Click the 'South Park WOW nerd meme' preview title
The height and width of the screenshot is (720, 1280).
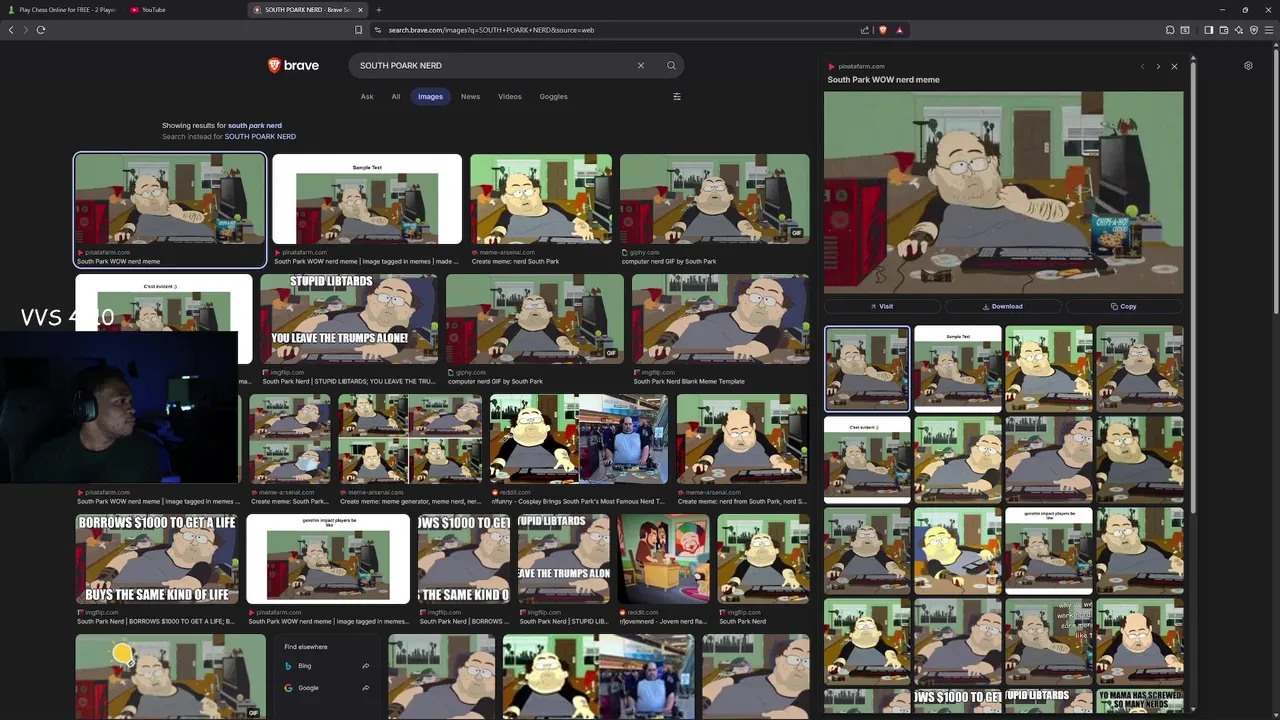coord(883,80)
